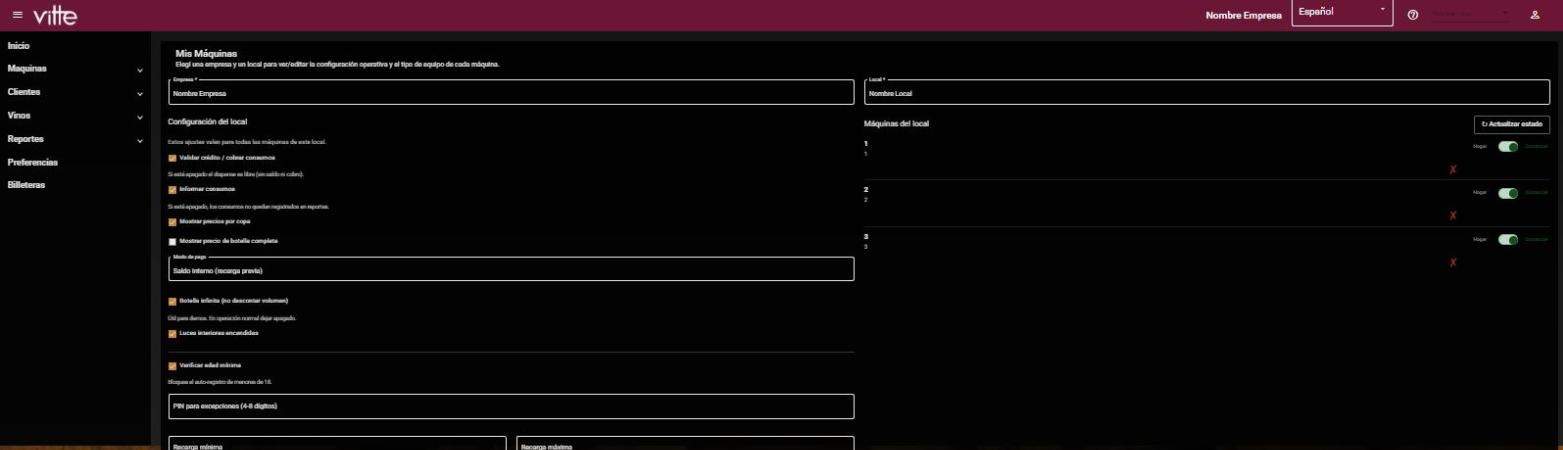Uncheck Luces interiores encendidas
1563x450 pixels.
point(172,334)
